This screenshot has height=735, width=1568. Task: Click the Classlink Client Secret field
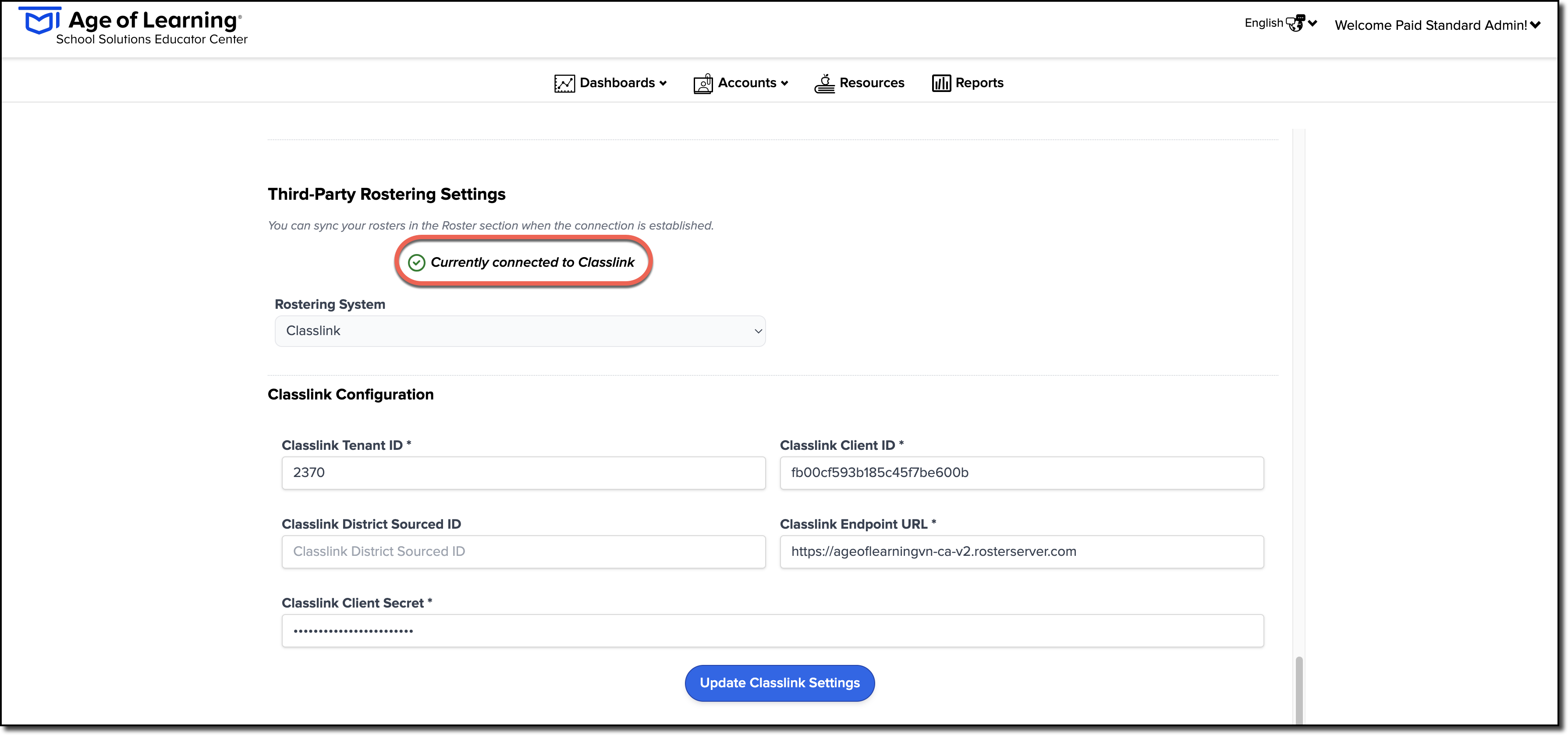click(x=773, y=631)
